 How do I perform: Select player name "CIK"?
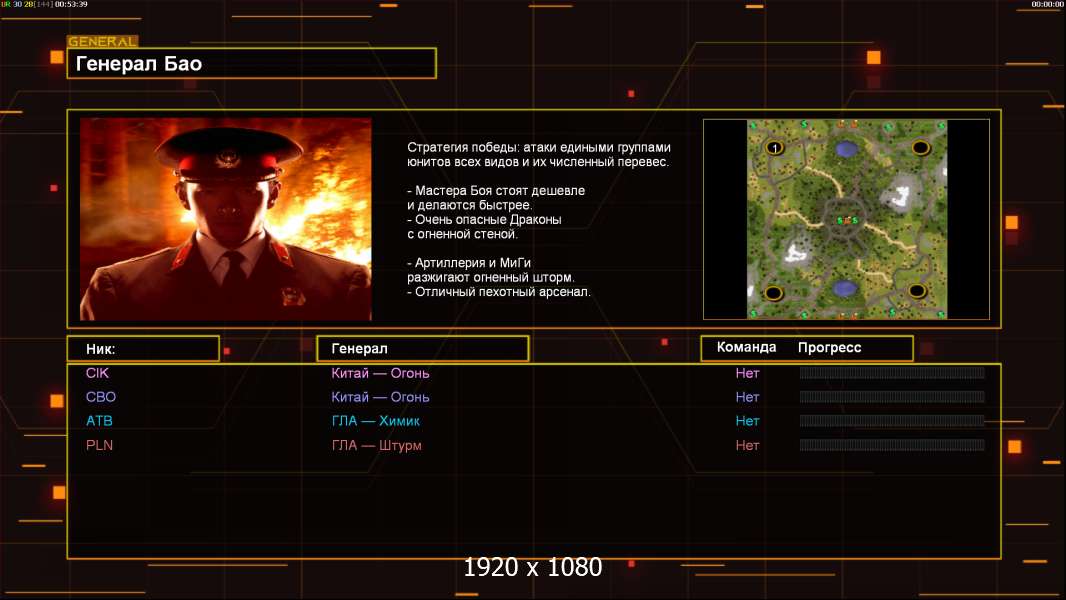[97, 373]
